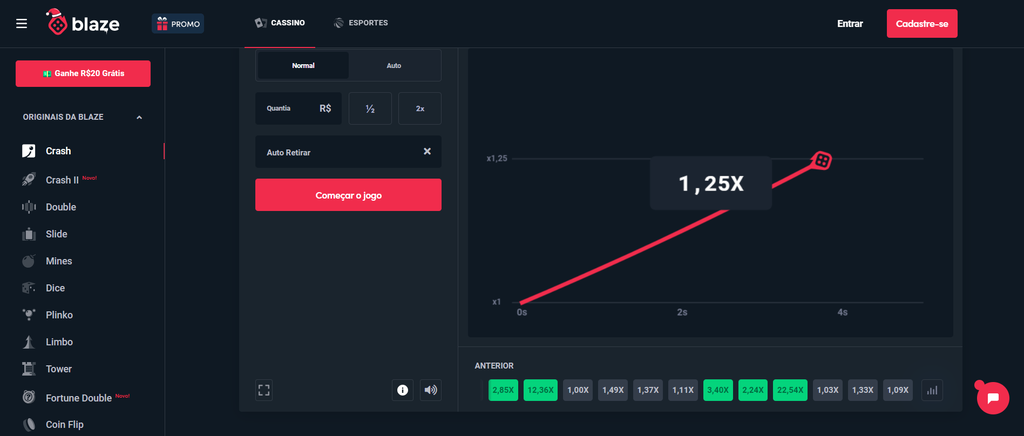Click the 1,33X previous result

[x=863, y=390]
